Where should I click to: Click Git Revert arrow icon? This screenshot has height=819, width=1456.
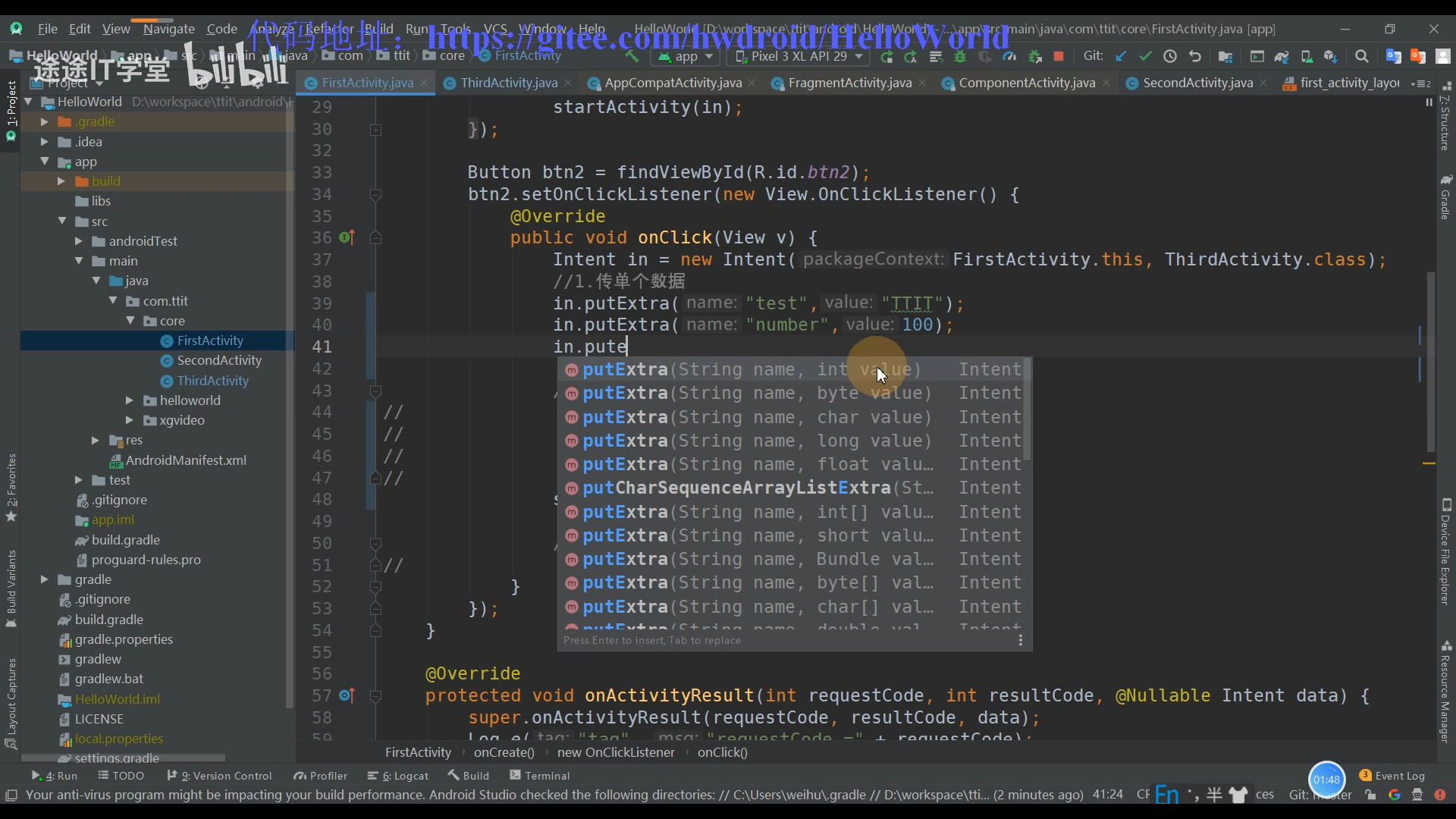pyautogui.click(x=1195, y=56)
